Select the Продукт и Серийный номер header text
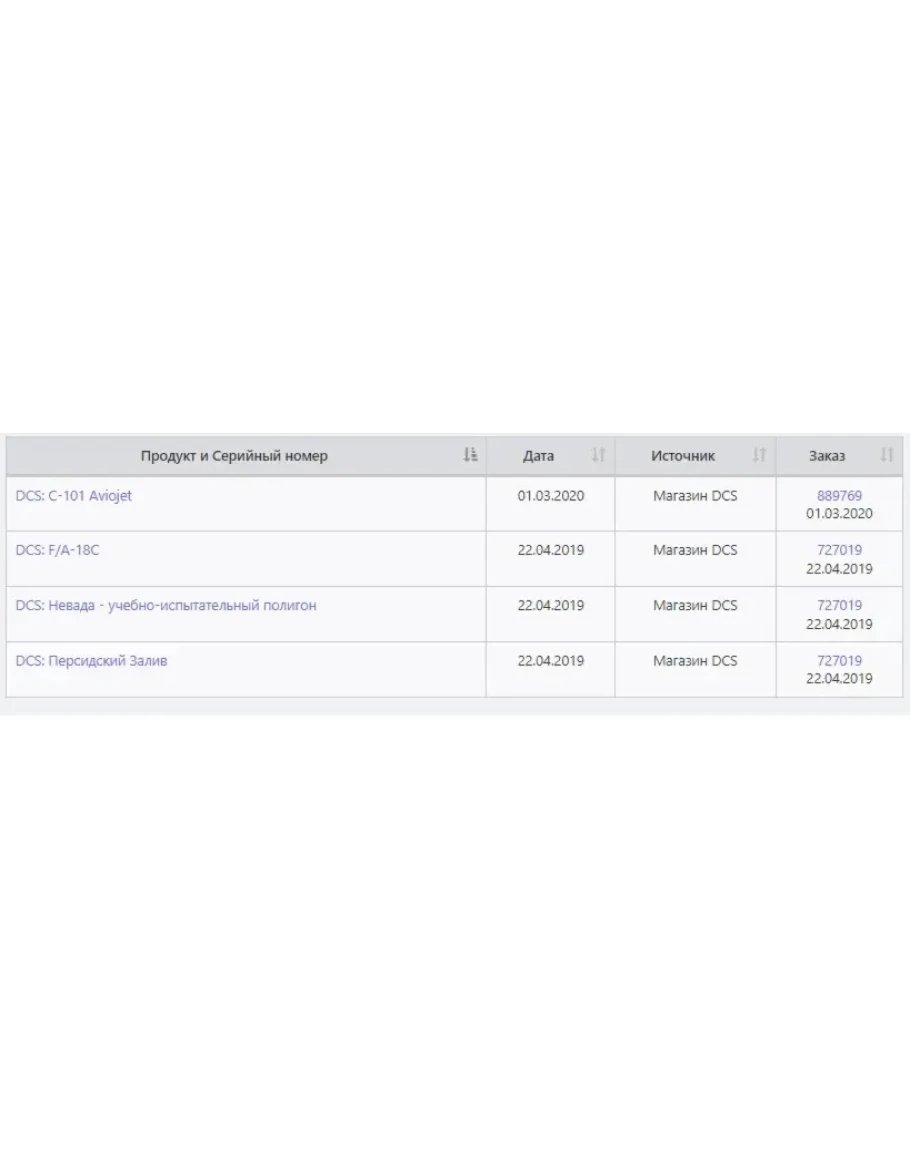Viewport: 910px width, 1155px height. 234,456
